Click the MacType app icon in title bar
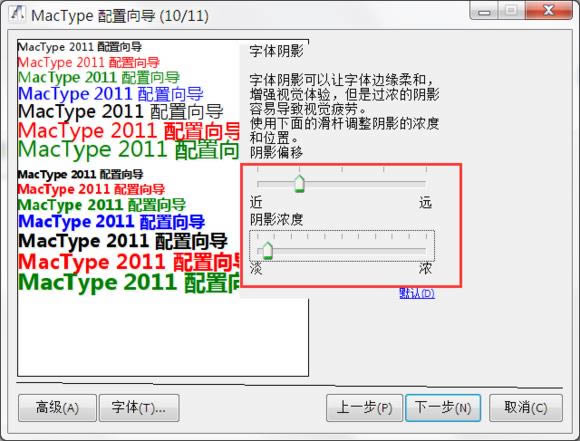This screenshot has height=441, width=580. [17, 15]
